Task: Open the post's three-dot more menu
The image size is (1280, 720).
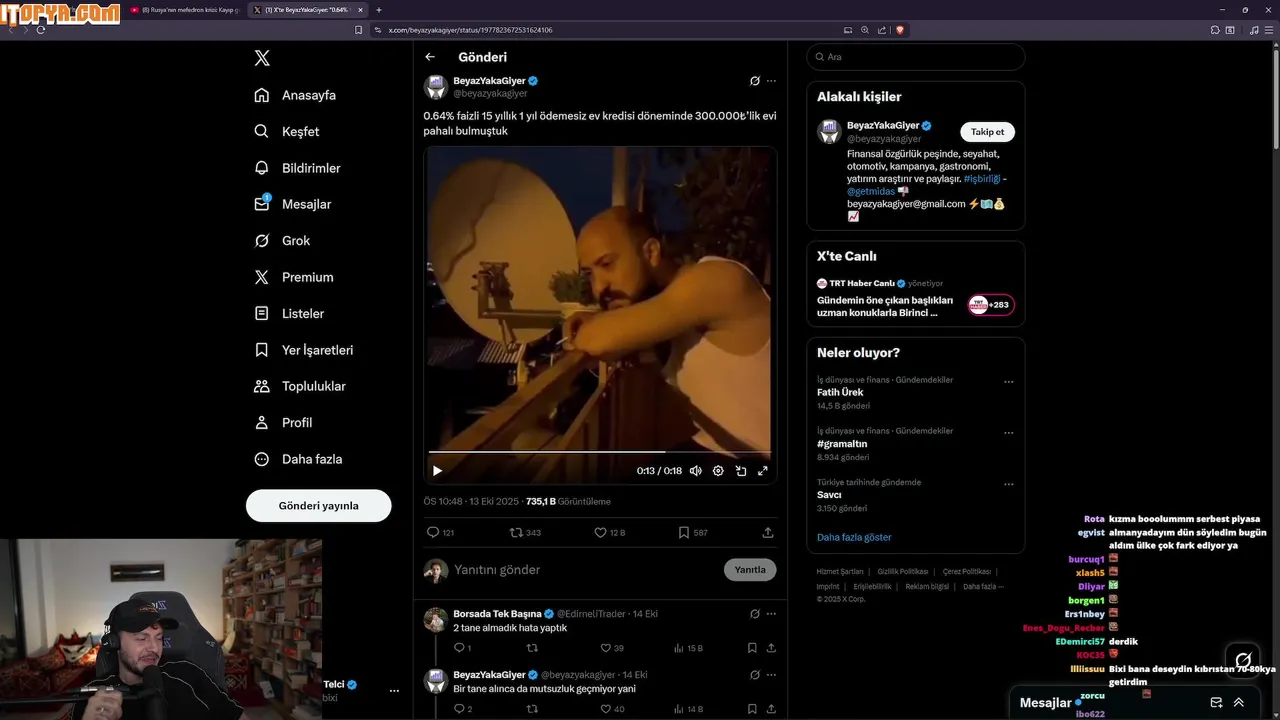Action: pos(771,81)
